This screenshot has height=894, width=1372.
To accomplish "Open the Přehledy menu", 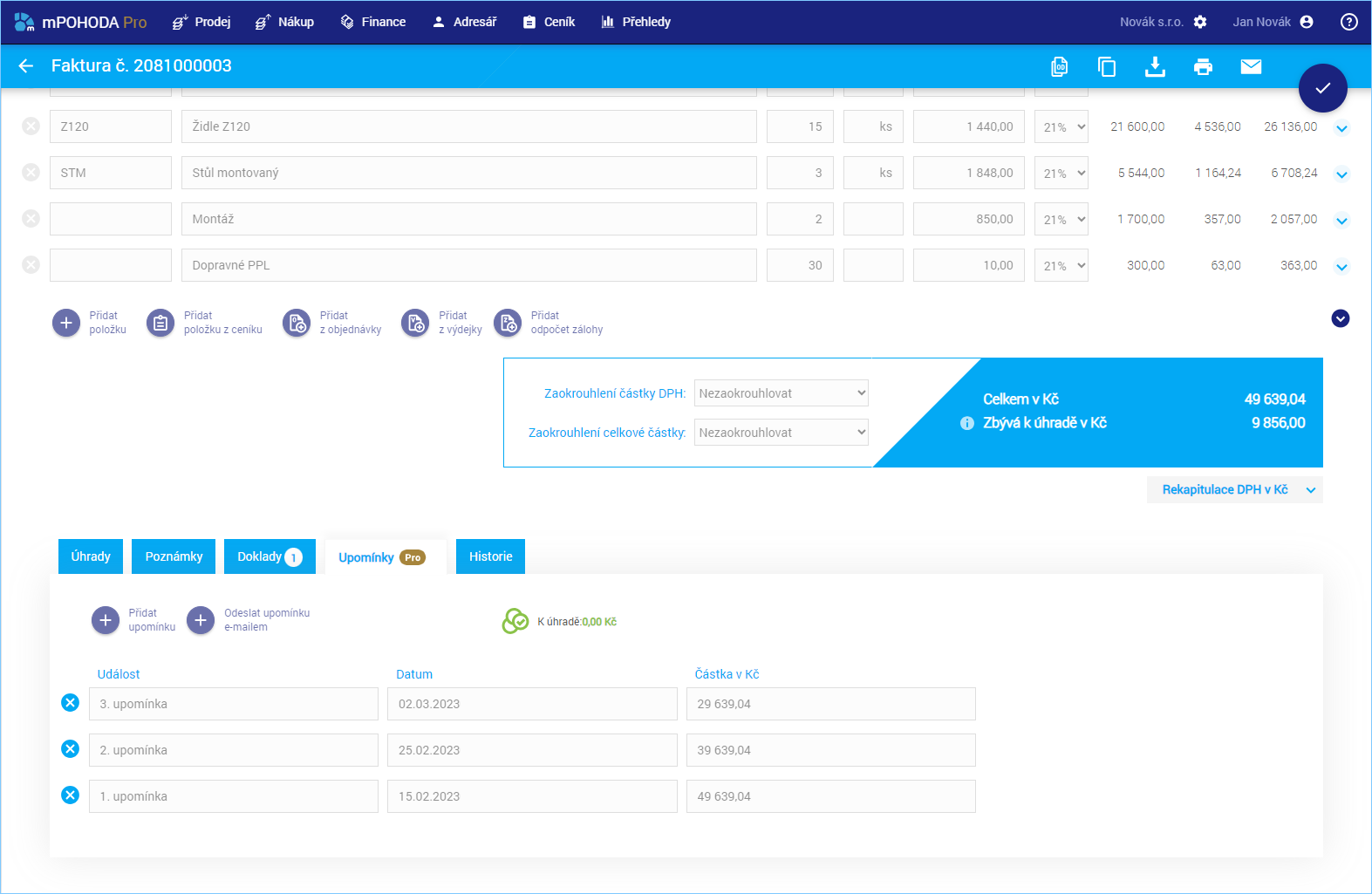I will pyautogui.click(x=636, y=22).
